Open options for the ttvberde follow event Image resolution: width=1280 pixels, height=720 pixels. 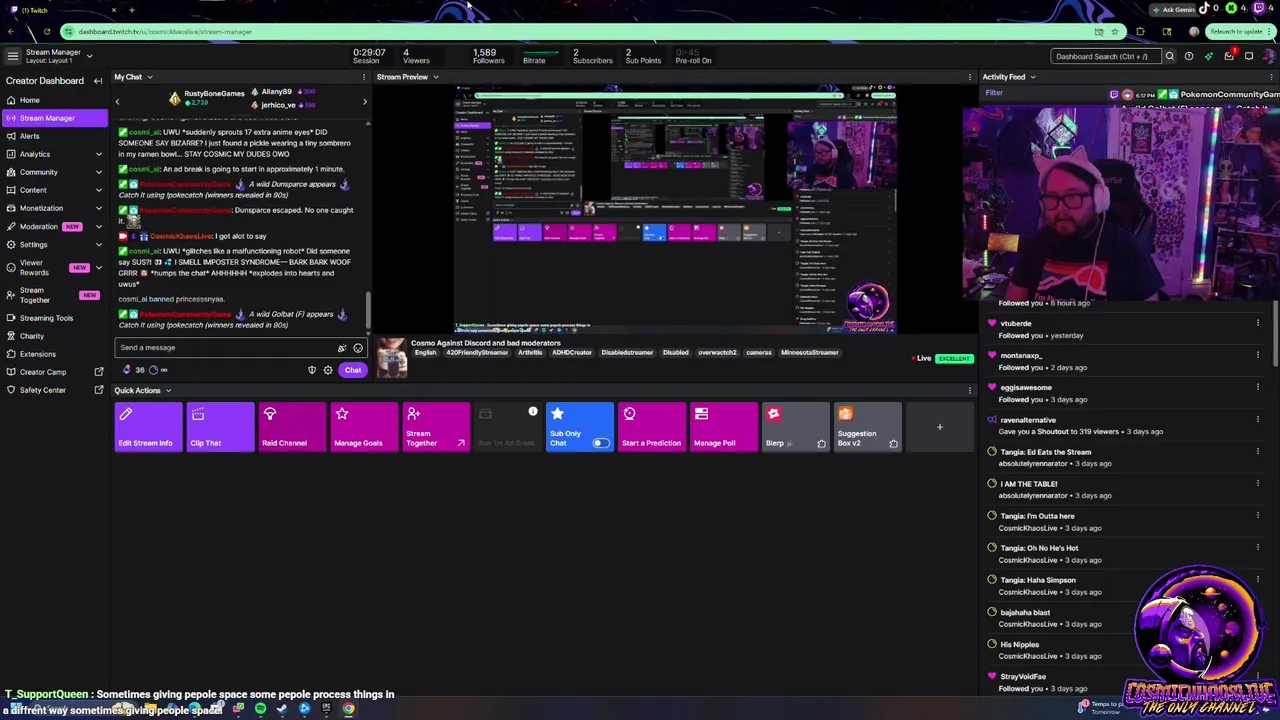[x=1258, y=323]
